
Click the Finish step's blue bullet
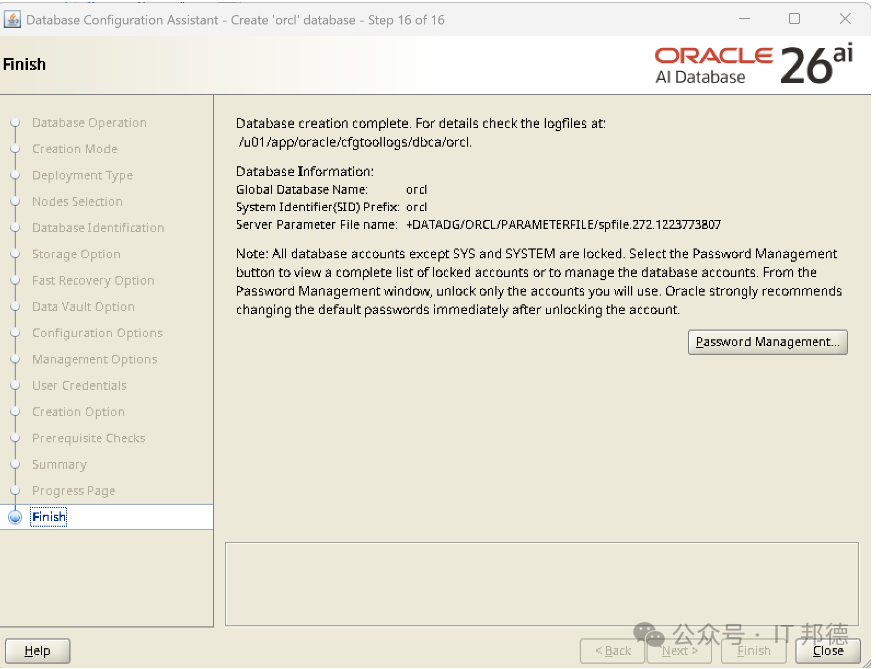pyautogui.click(x=15, y=517)
